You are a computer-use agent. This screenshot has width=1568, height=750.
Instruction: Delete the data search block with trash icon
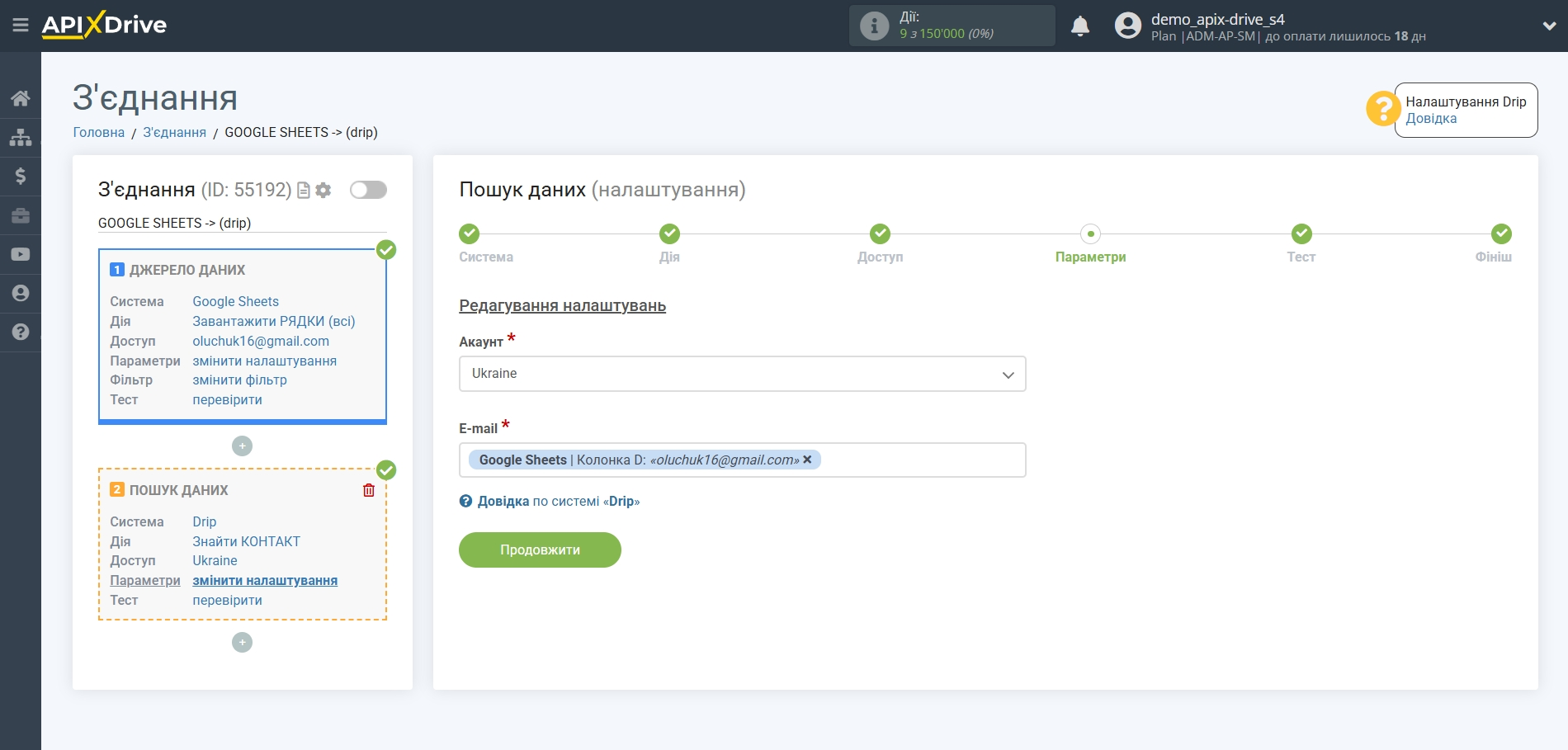(369, 490)
